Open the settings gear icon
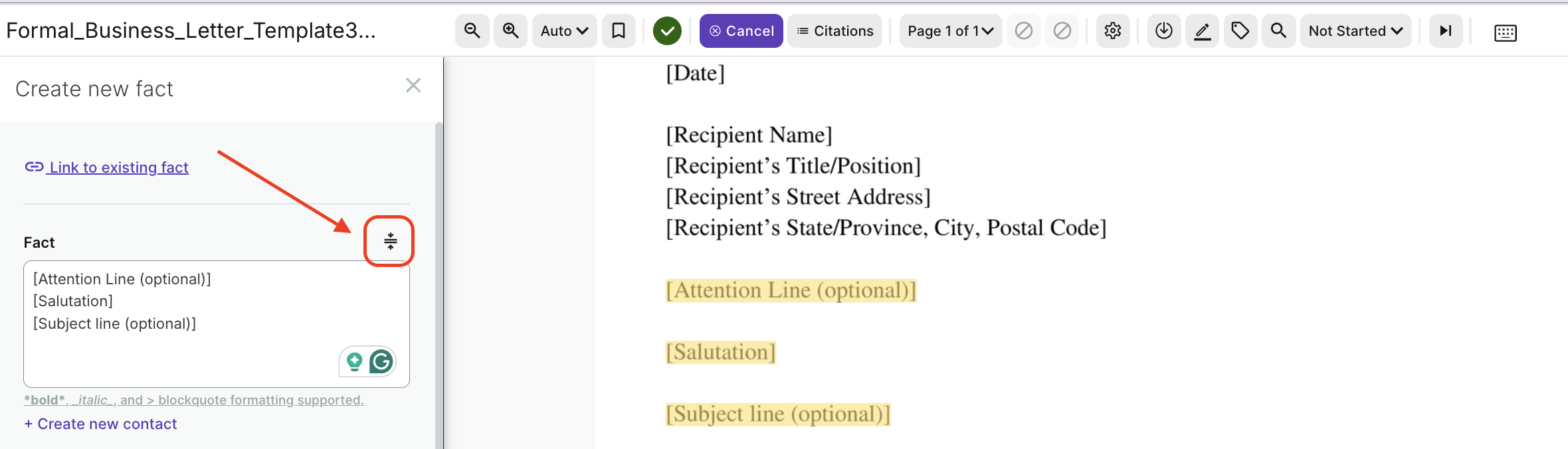The height and width of the screenshot is (449, 1568). (1113, 31)
